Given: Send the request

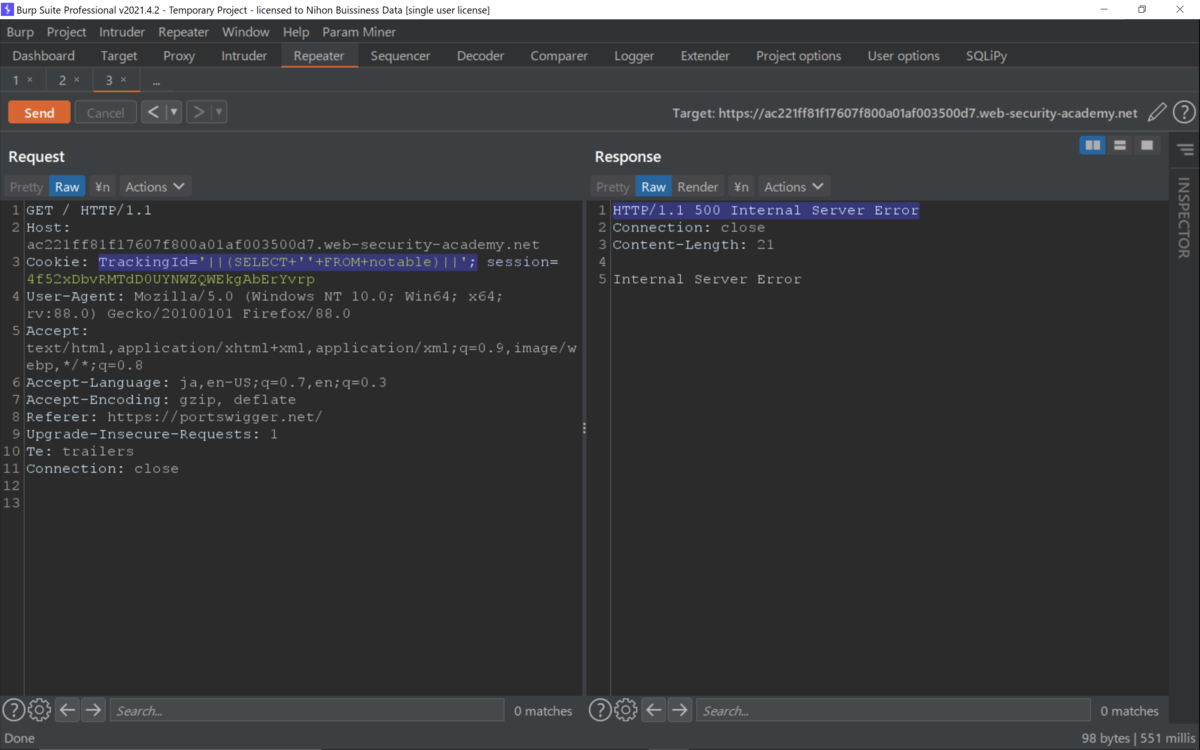Looking at the screenshot, I should 39,112.
